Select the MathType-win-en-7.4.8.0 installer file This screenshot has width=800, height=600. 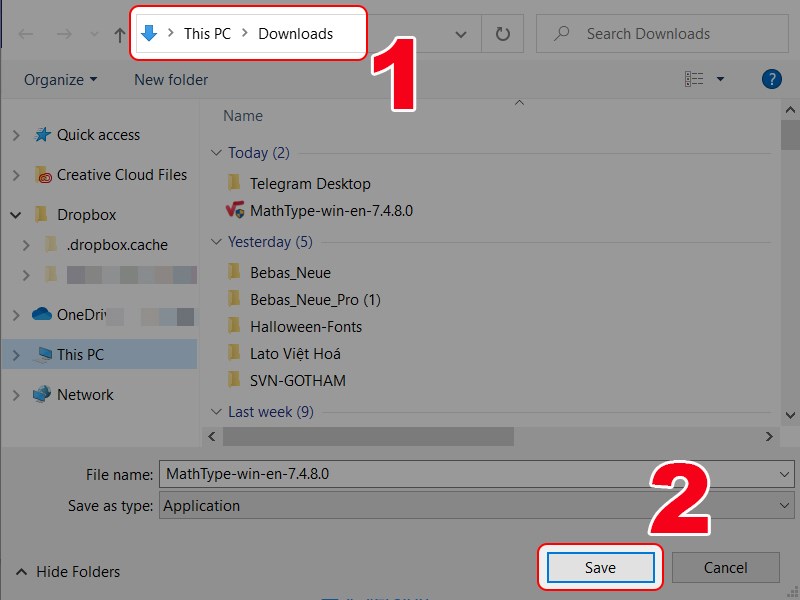click(312, 211)
